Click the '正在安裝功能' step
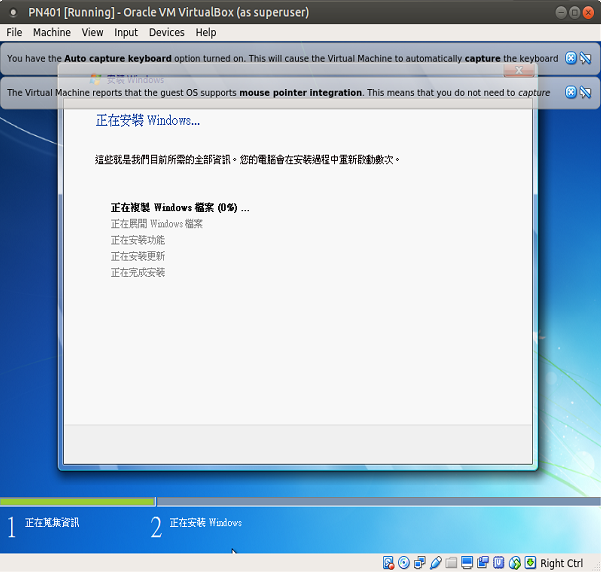Viewport: 601px width, 572px height. click(x=138, y=240)
